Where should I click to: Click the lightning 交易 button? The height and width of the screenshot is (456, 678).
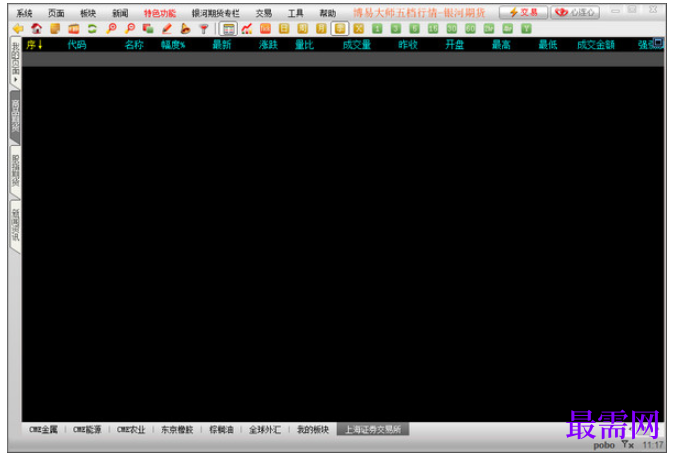click(x=523, y=13)
